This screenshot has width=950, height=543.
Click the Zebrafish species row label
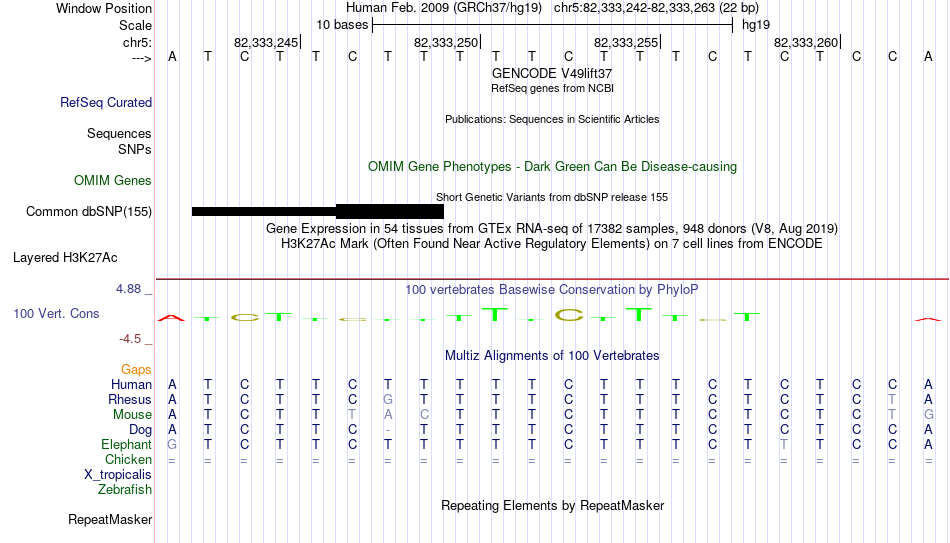(x=125, y=489)
